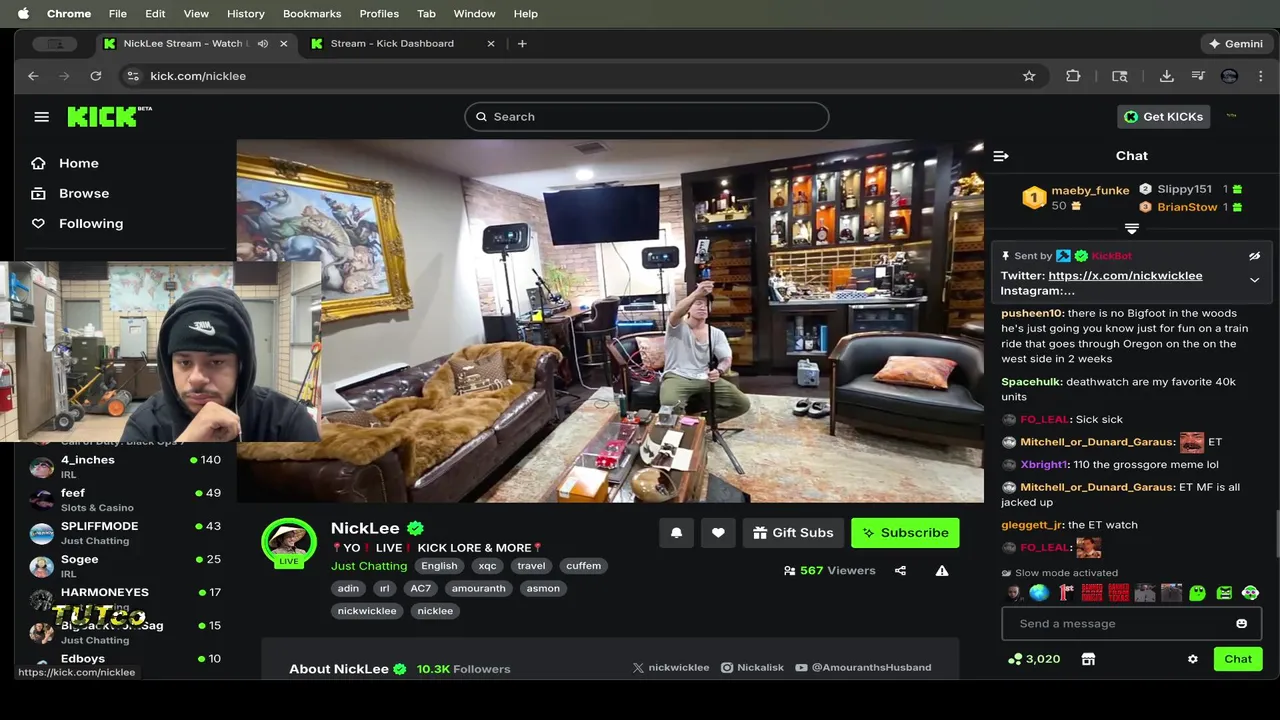Hide the pinned KickBot message

pos(1254,256)
